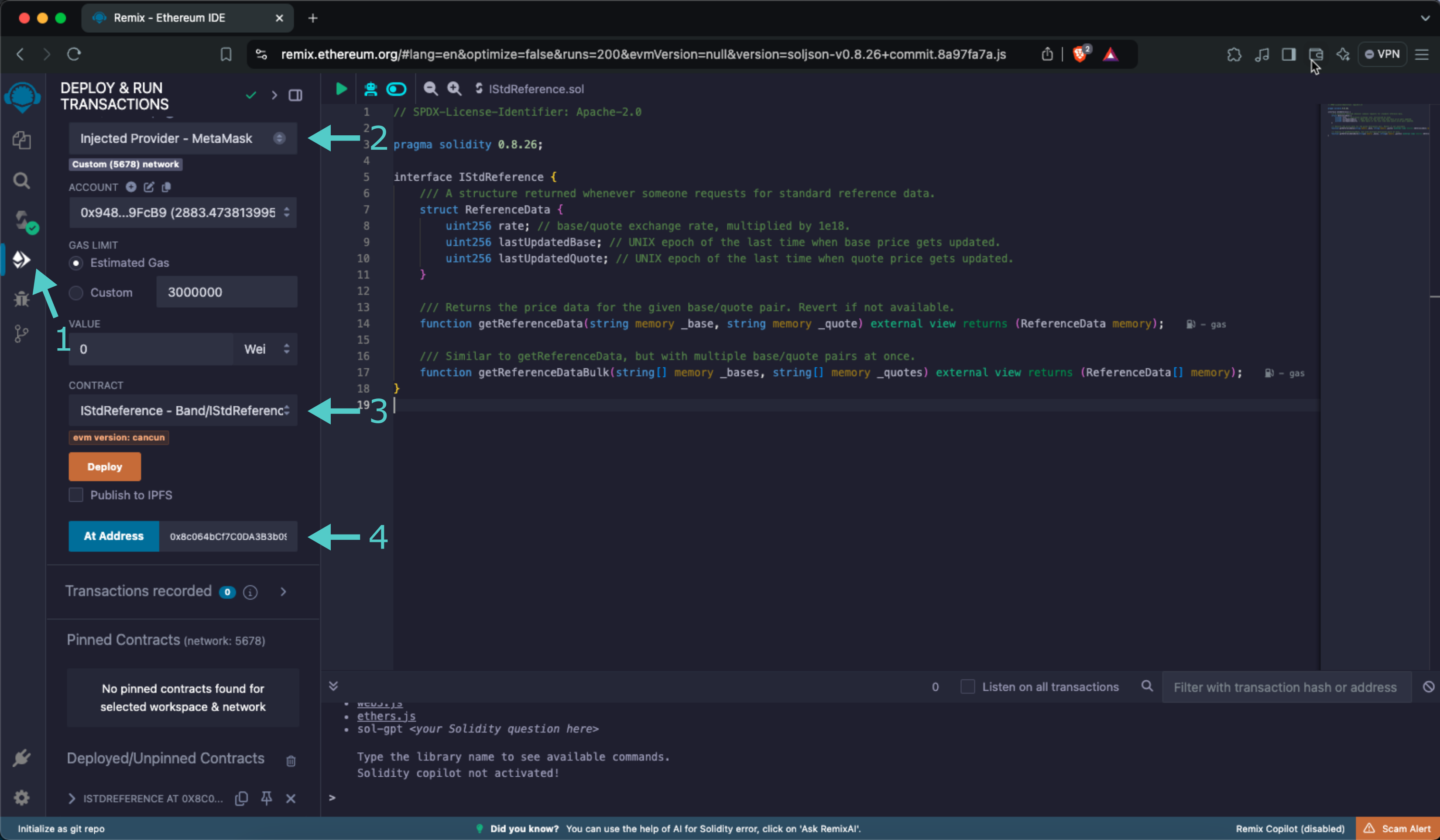This screenshot has height=840, width=1440.
Task: Click the edit pencil icon next to ACCOUNT
Action: tap(148, 187)
